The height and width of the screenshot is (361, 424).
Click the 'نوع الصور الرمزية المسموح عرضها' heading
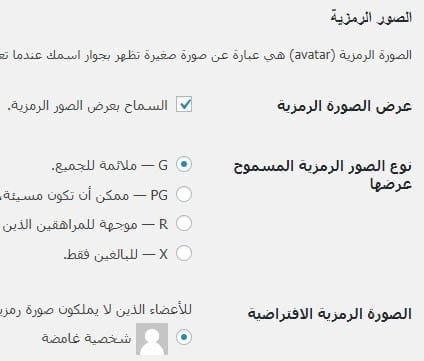tap(323, 175)
